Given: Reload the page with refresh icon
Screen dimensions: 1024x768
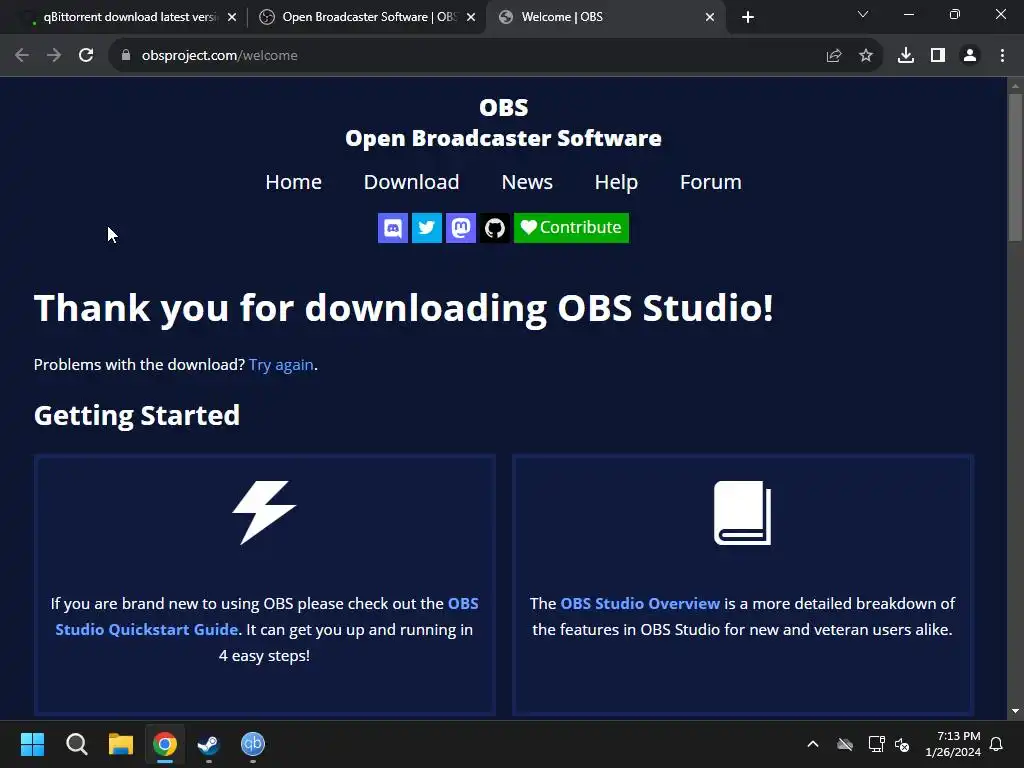Looking at the screenshot, I should coord(86,56).
